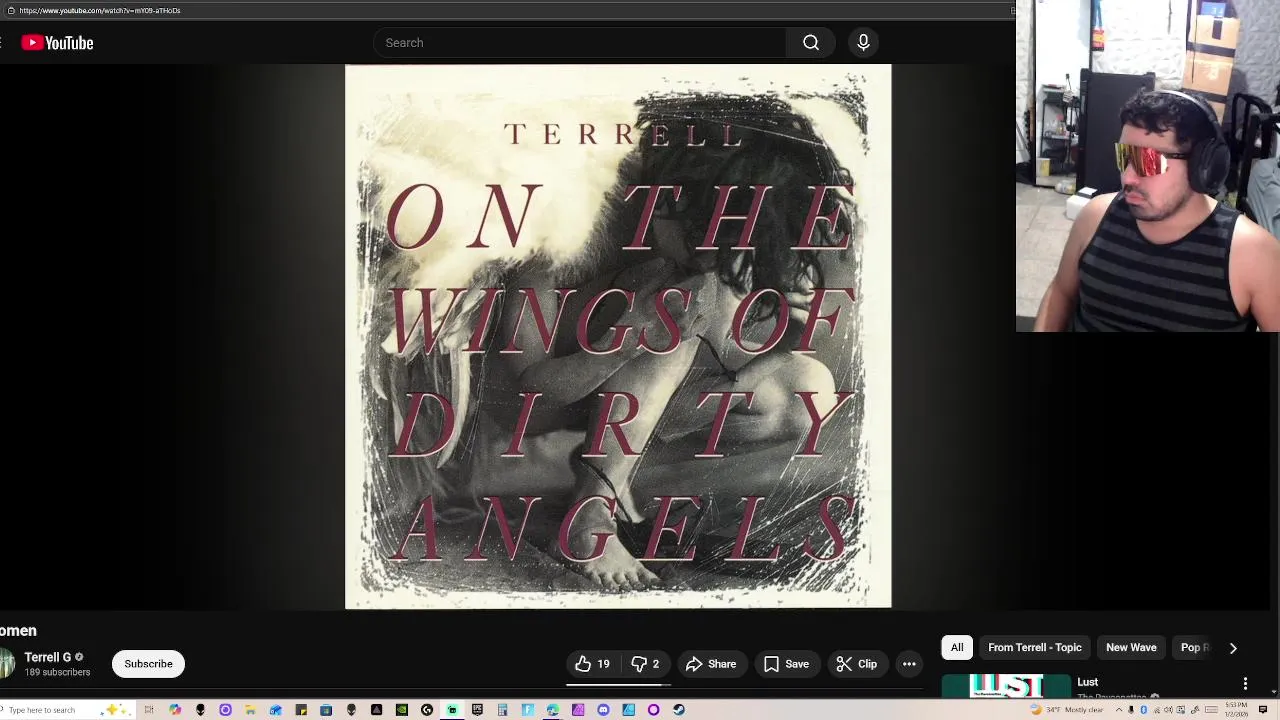Click the album art video player

[618, 336]
